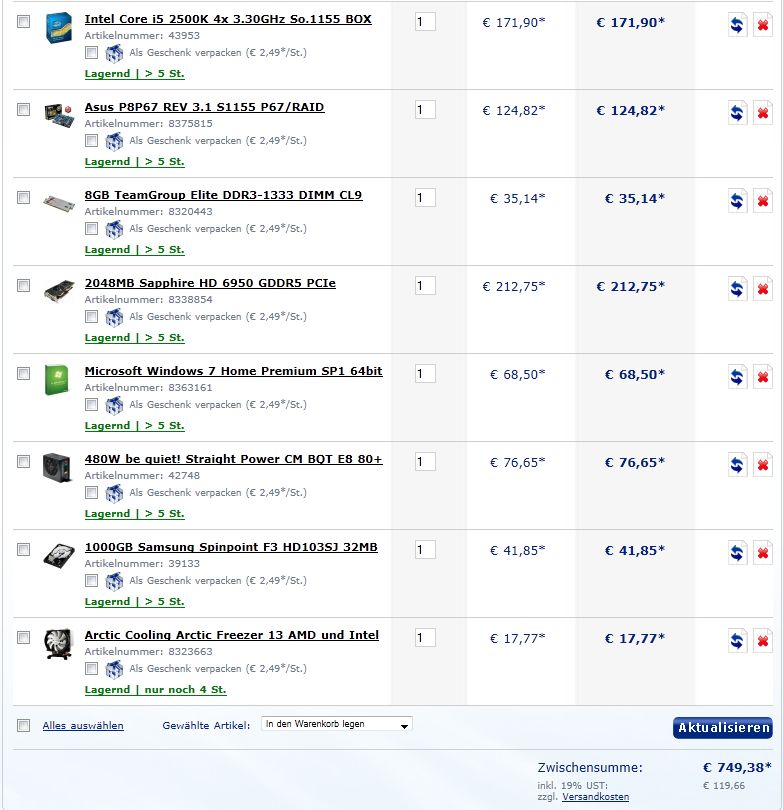Delete the Intel Core i5 2500K item

click(x=762, y=25)
